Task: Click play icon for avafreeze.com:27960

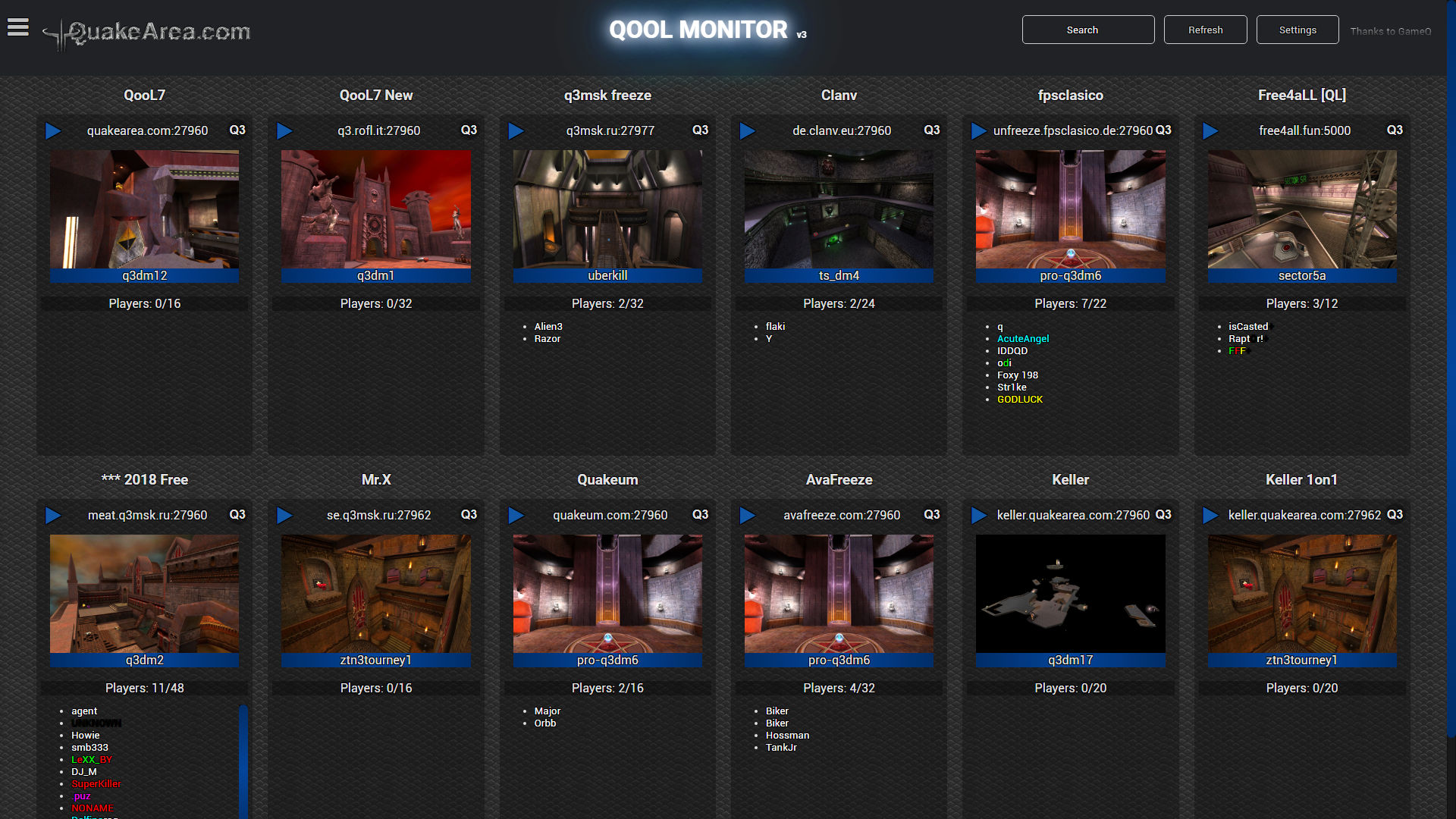Action: (x=748, y=516)
